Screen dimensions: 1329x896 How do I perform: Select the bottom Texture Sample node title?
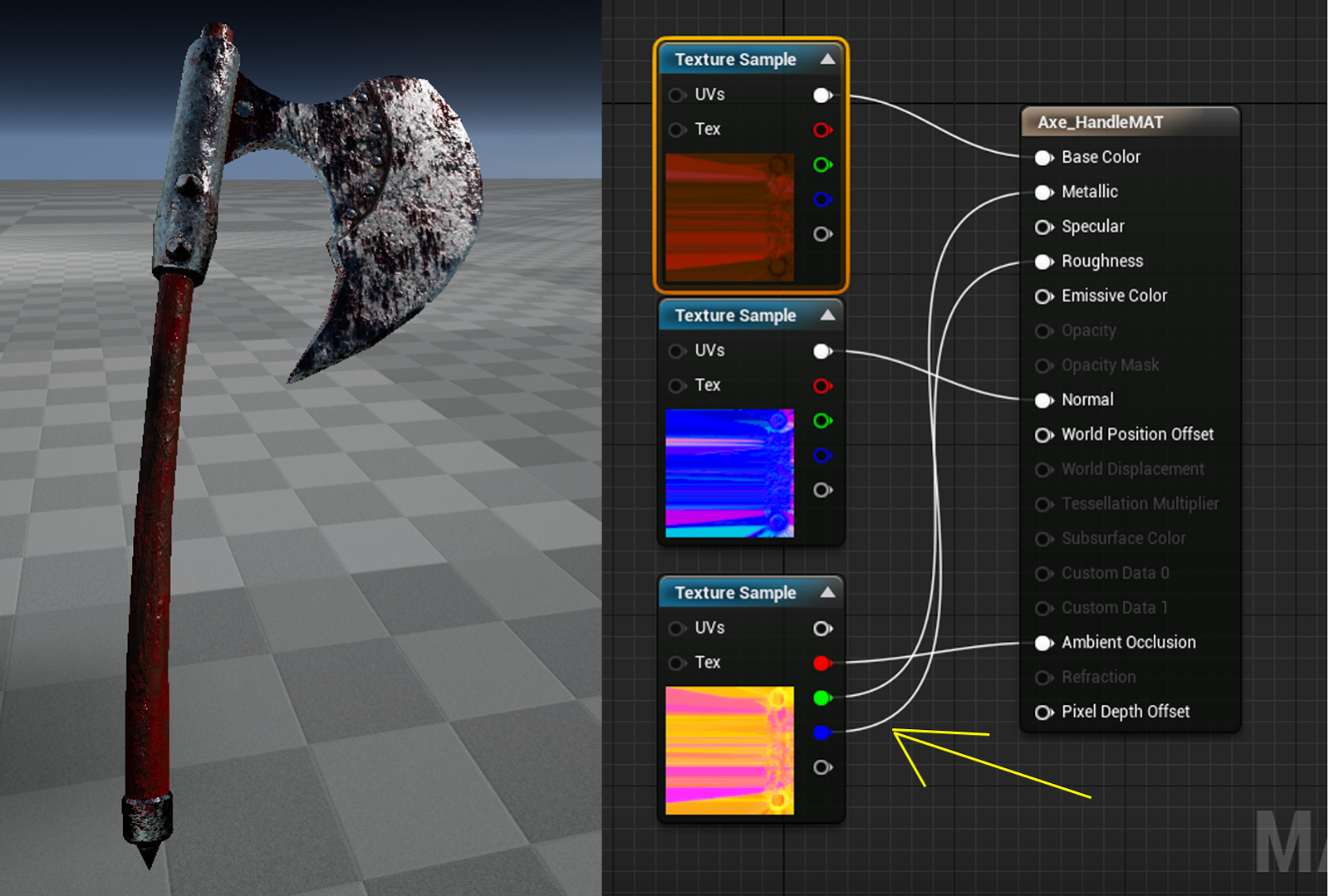735,593
